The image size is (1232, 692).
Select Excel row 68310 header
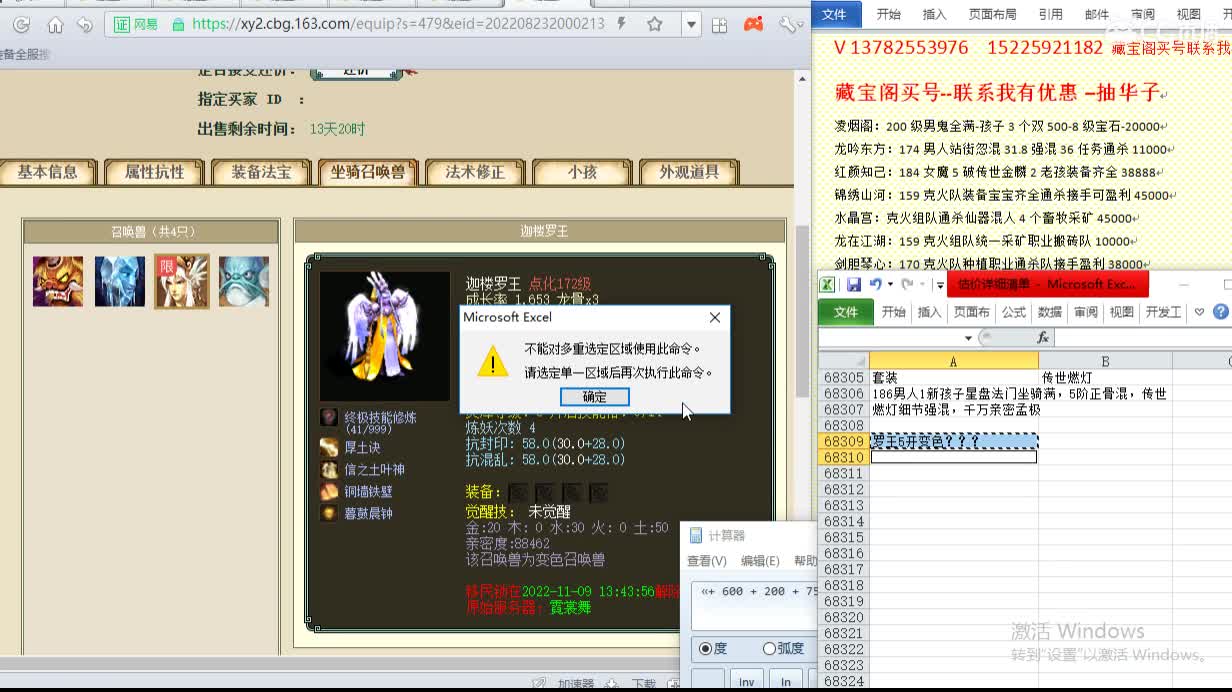point(843,457)
